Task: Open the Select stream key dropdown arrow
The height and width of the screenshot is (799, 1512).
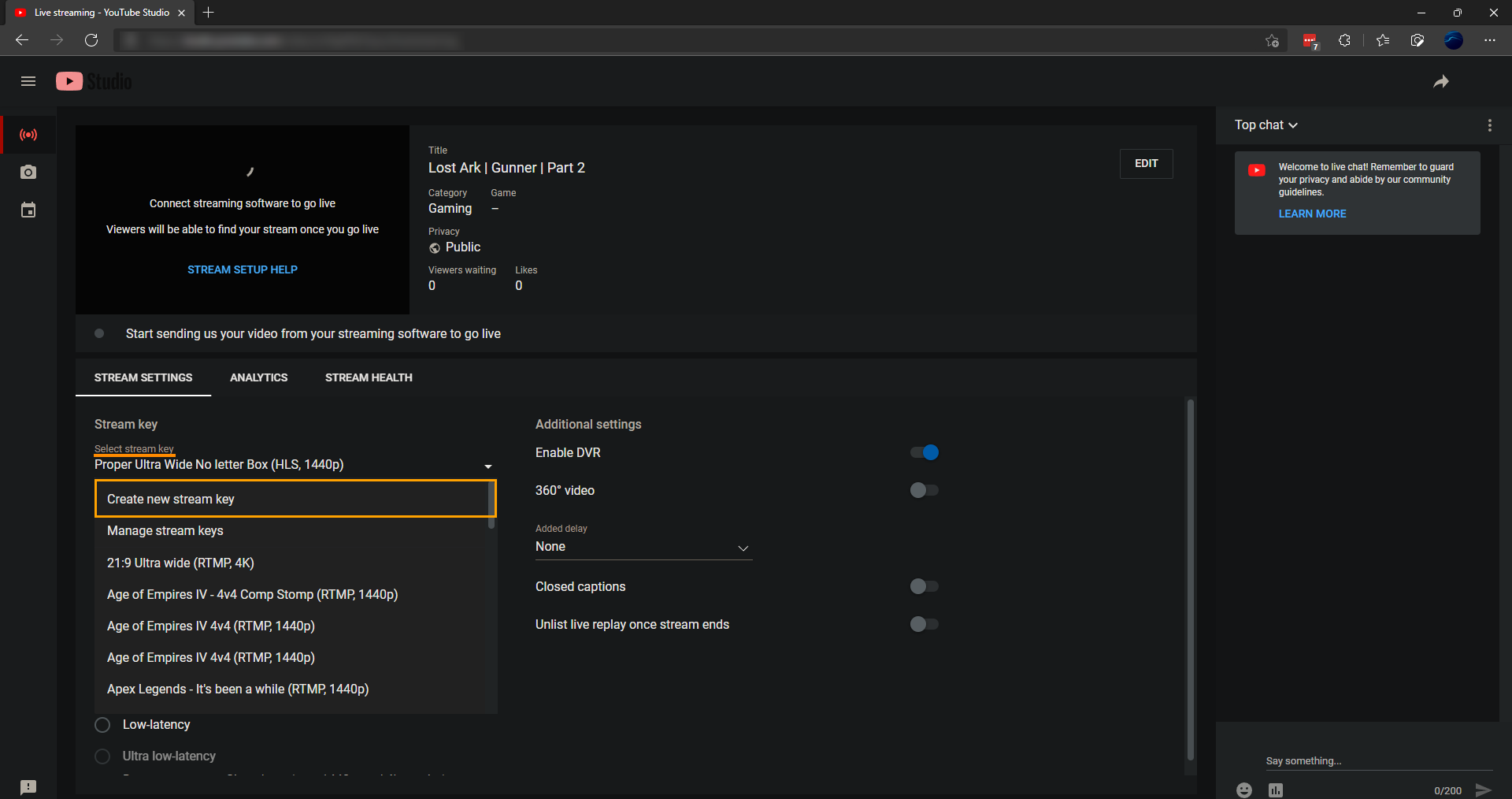Action: pos(488,466)
